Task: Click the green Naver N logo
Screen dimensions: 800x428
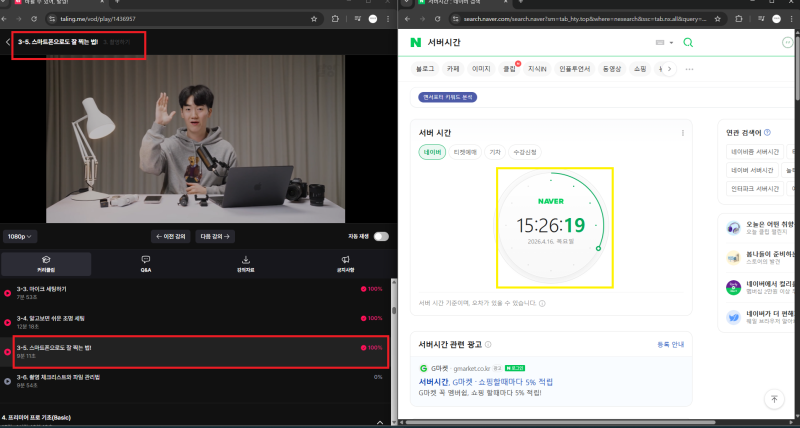Action: (x=416, y=42)
